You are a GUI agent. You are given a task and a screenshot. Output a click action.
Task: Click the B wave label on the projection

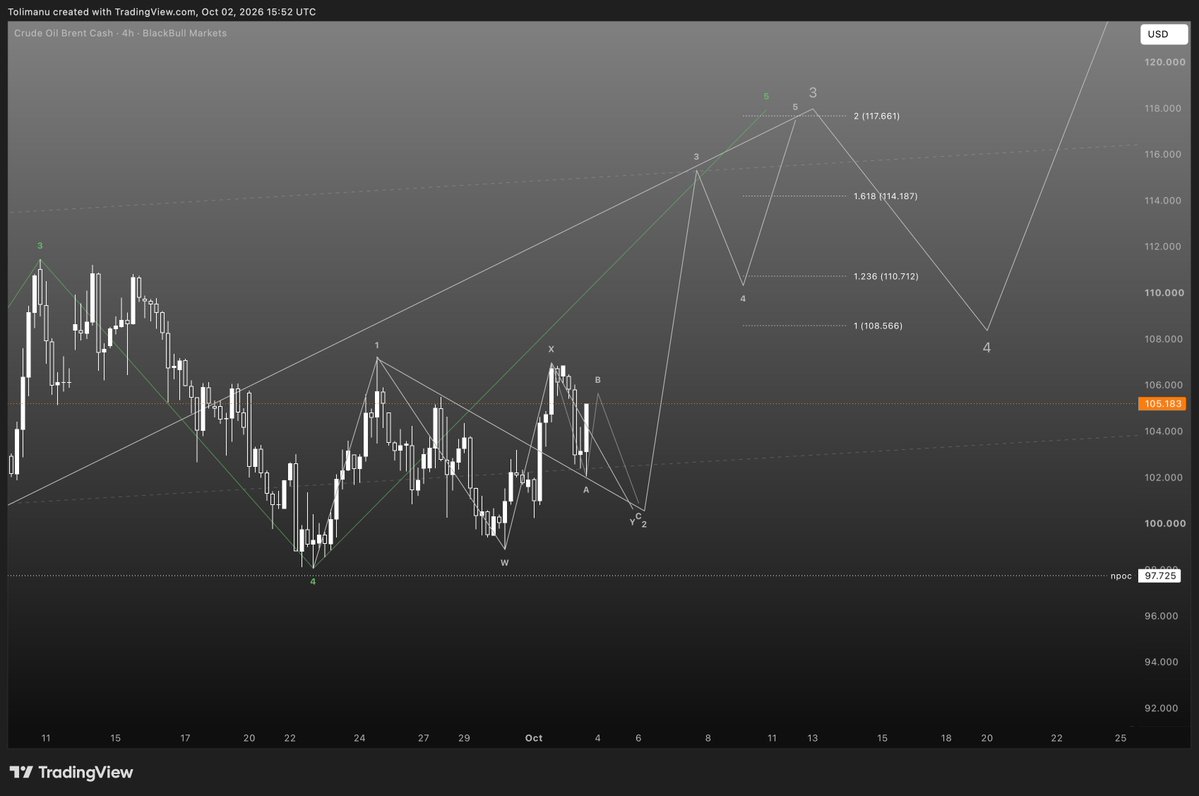point(598,380)
